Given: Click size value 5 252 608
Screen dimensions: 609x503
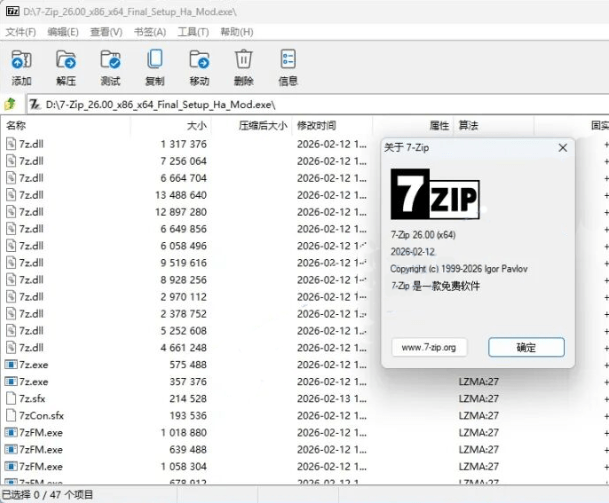Looking at the screenshot, I should (184, 331).
